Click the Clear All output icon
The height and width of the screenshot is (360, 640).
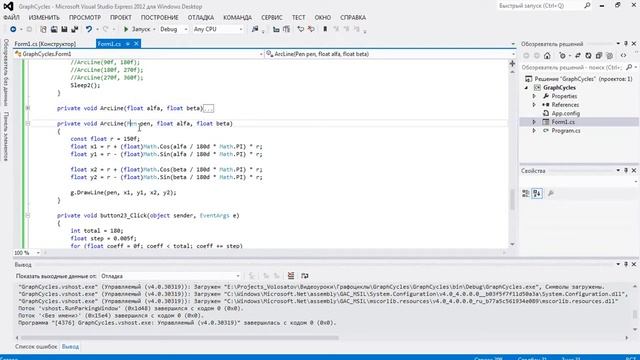point(291,276)
